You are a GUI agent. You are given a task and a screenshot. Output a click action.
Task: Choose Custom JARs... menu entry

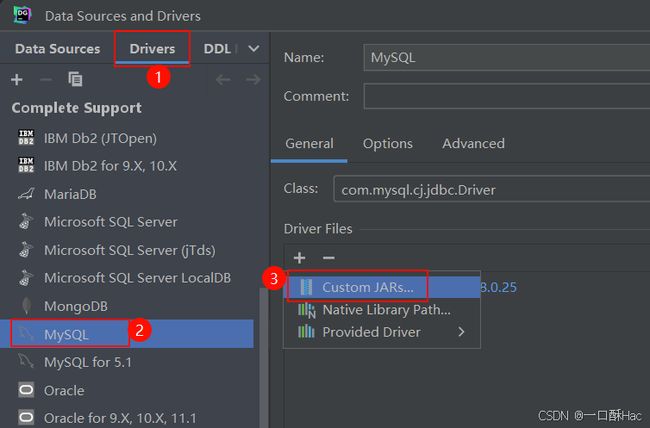click(x=382, y=287)
